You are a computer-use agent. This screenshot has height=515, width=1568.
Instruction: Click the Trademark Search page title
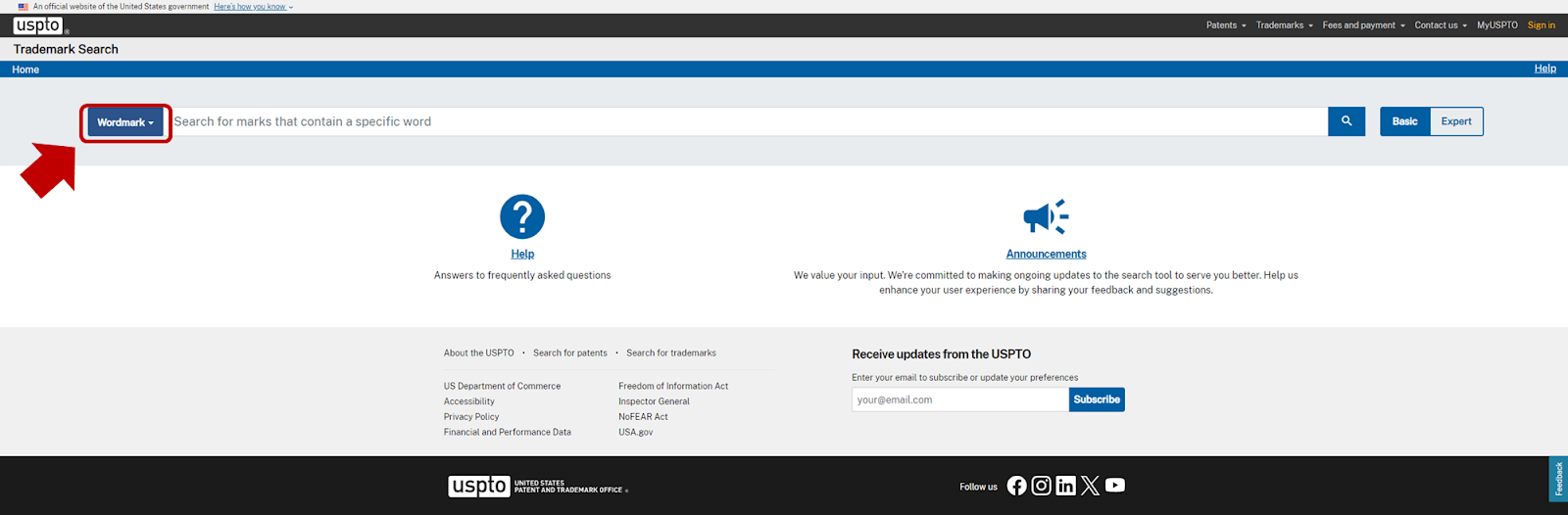pos(66,49)
